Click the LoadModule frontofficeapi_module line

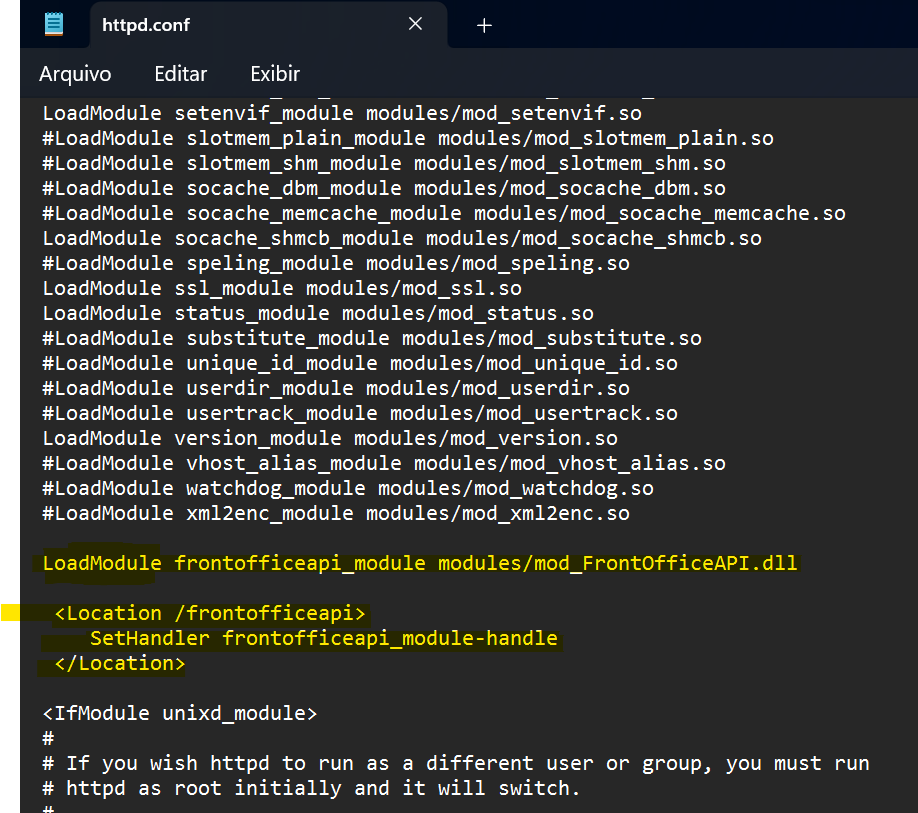tap(420, 563)
